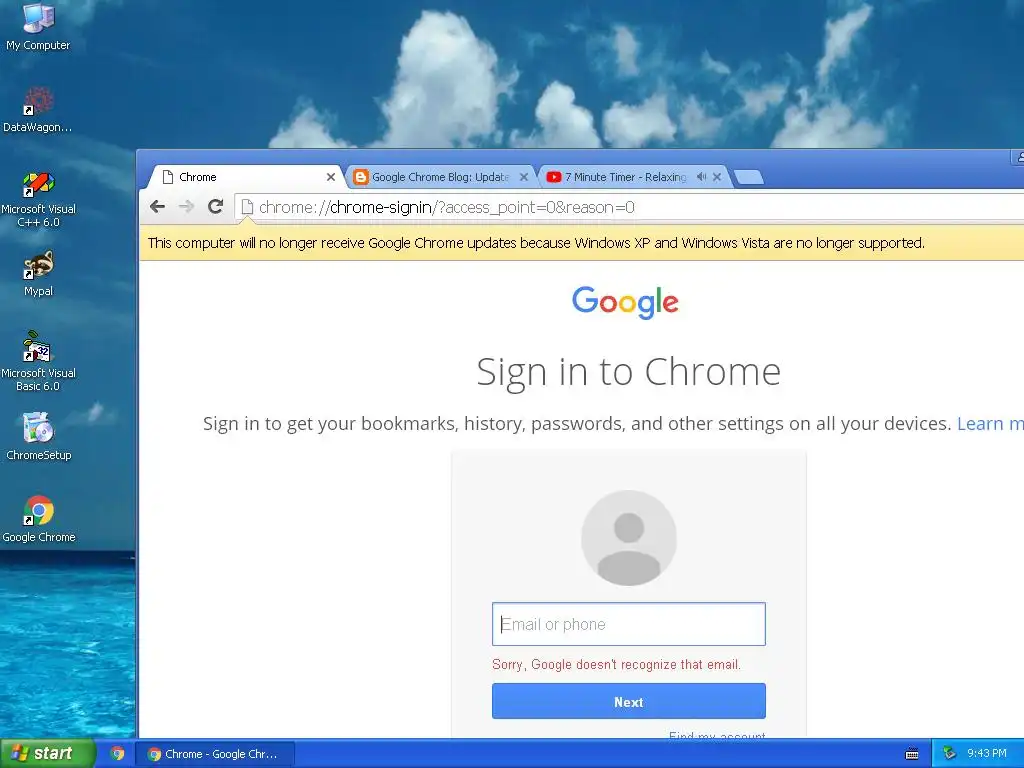Click the Google logo
The height and width of the screenshot is (768, 1024).
(626, 302)
